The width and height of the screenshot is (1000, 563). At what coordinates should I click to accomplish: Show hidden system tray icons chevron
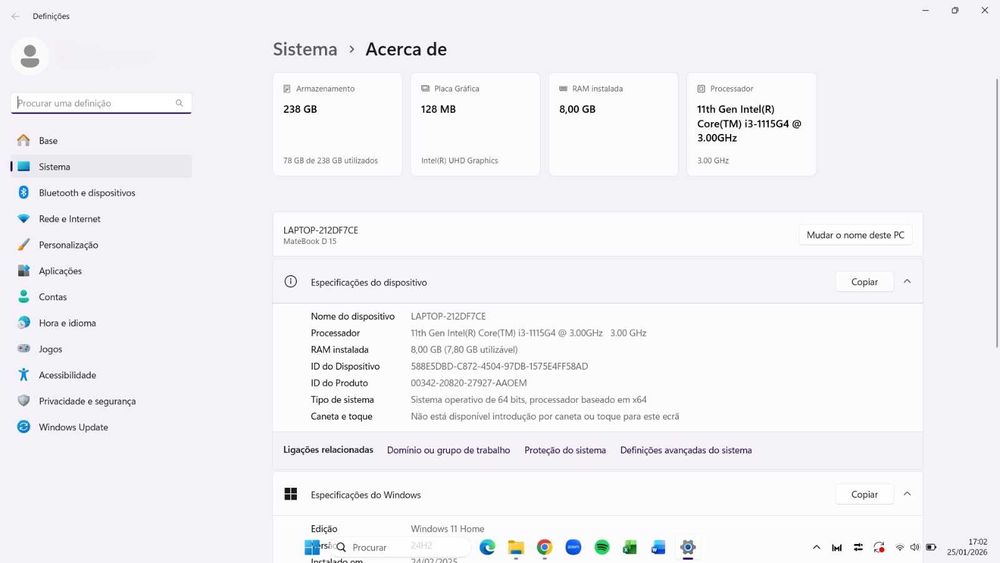coord(816,547)
